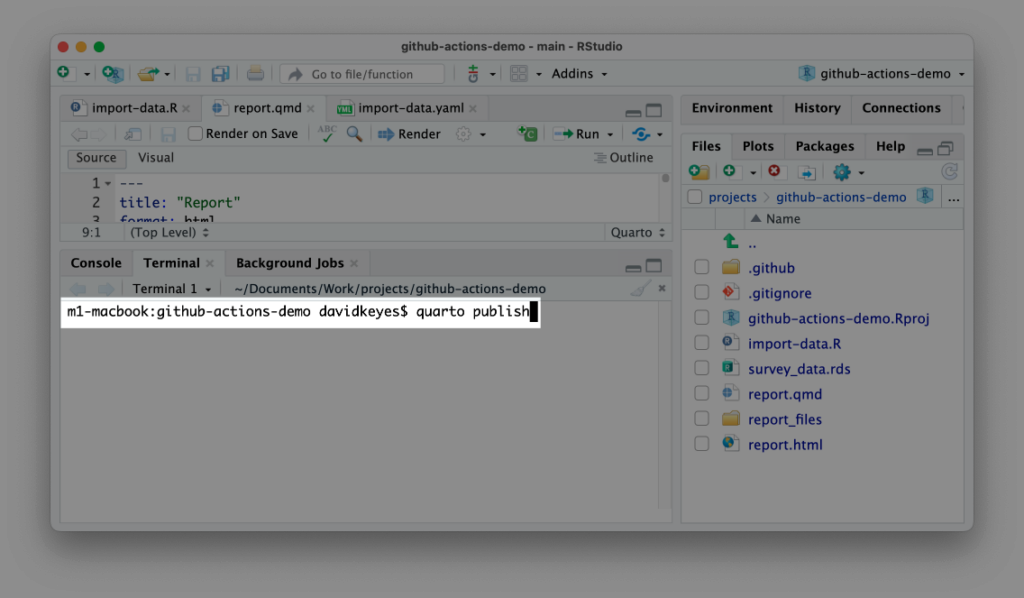Click the Find/Replace magnifier icon
Viewport: 1024px width, 598px height.
click(354, 134)
